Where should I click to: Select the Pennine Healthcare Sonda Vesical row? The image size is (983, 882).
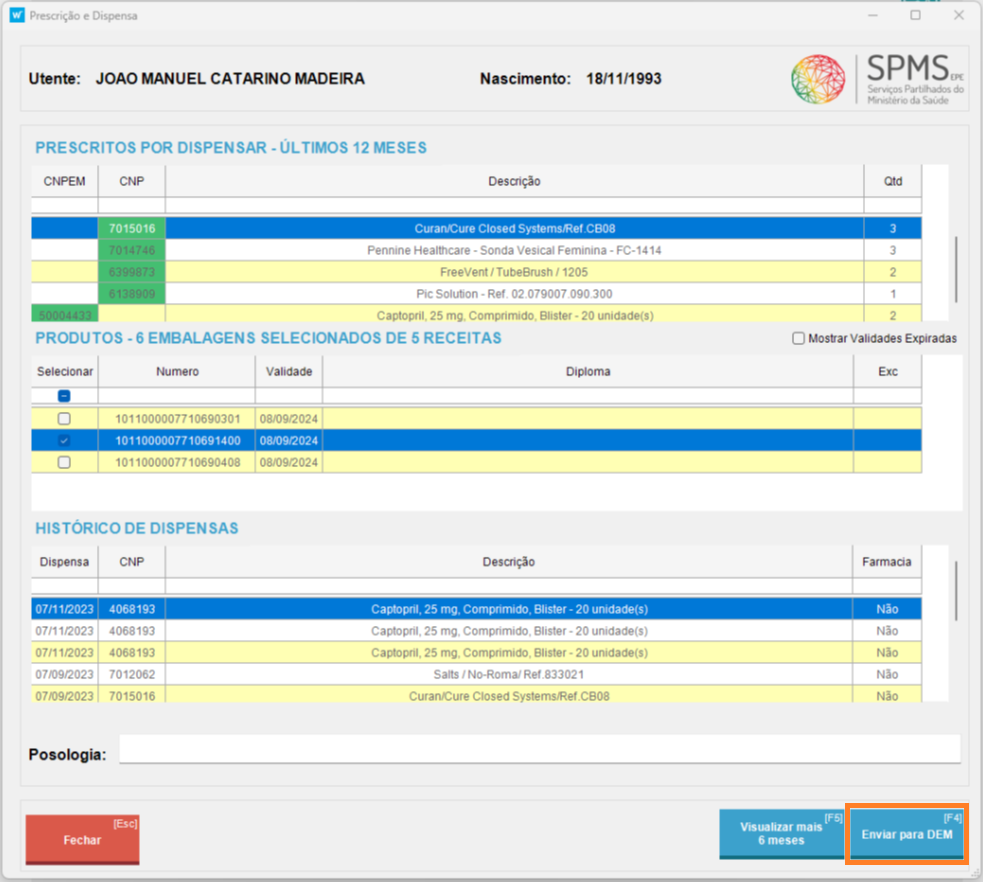(514, 250)
